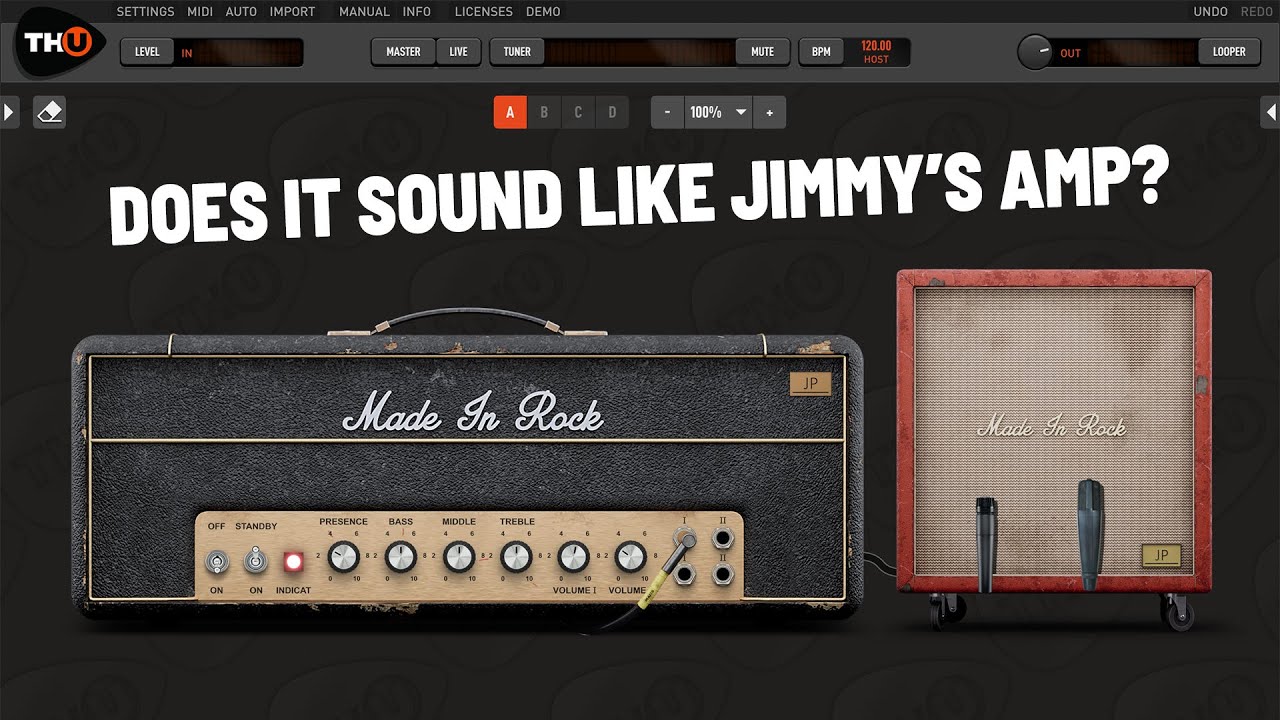Click the JP badge on amp head
Viewport: 1280px width, 720px height.
click(x=810, y=384)
